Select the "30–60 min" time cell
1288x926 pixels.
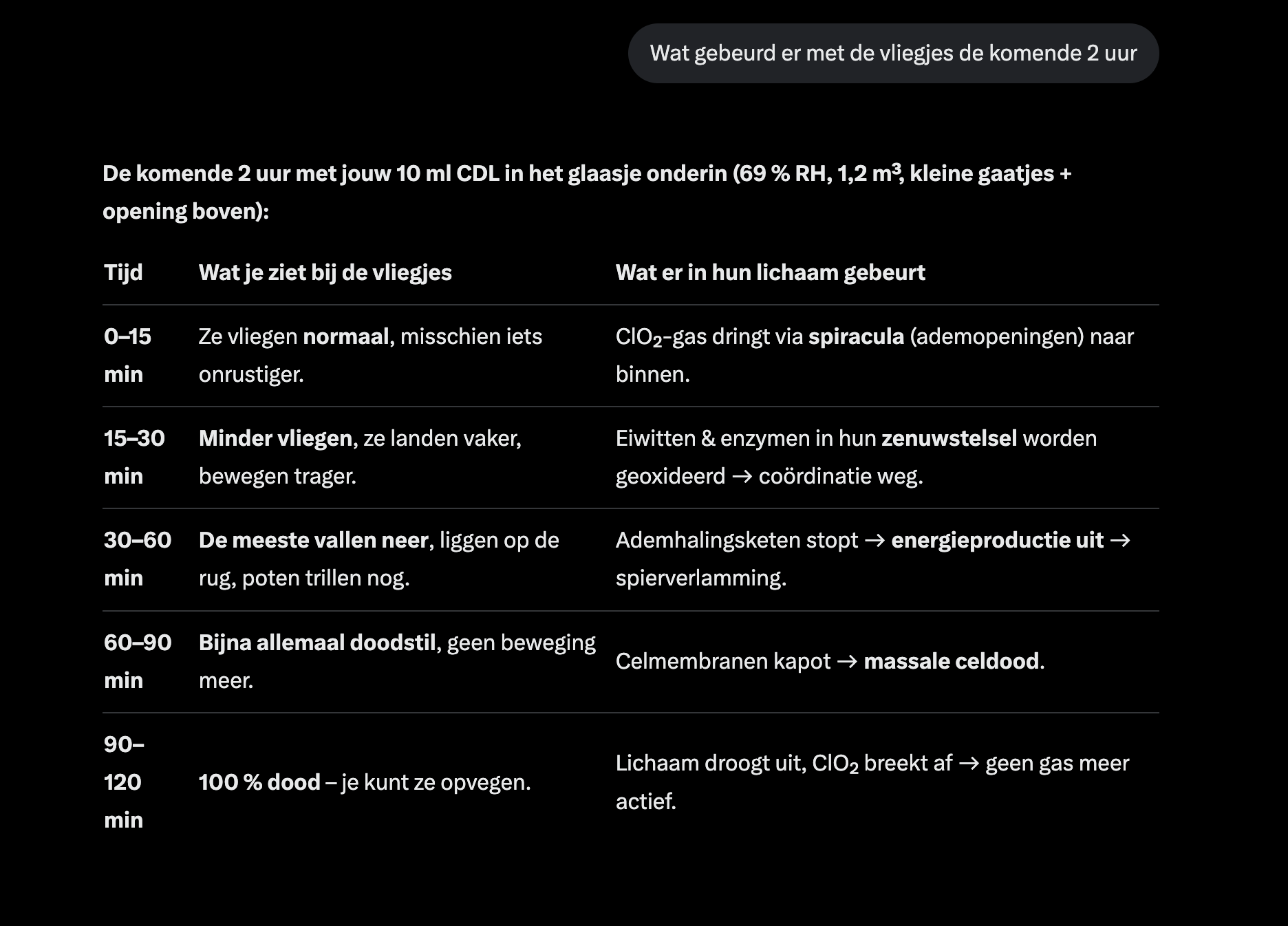pos(137,559)
